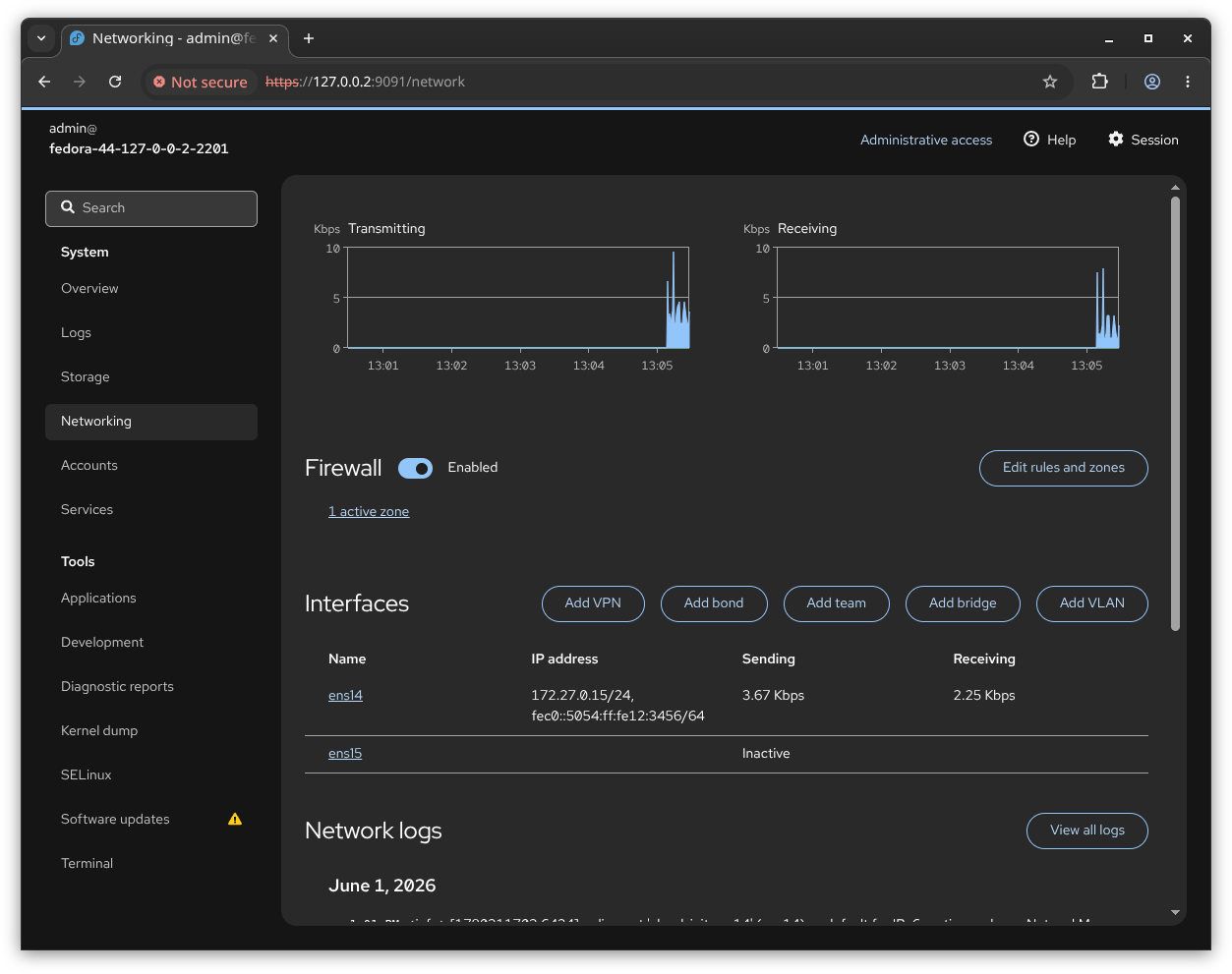Click the Not secure site warning
The height and width of the screenshot is (974, 1232).
(201, 83)
